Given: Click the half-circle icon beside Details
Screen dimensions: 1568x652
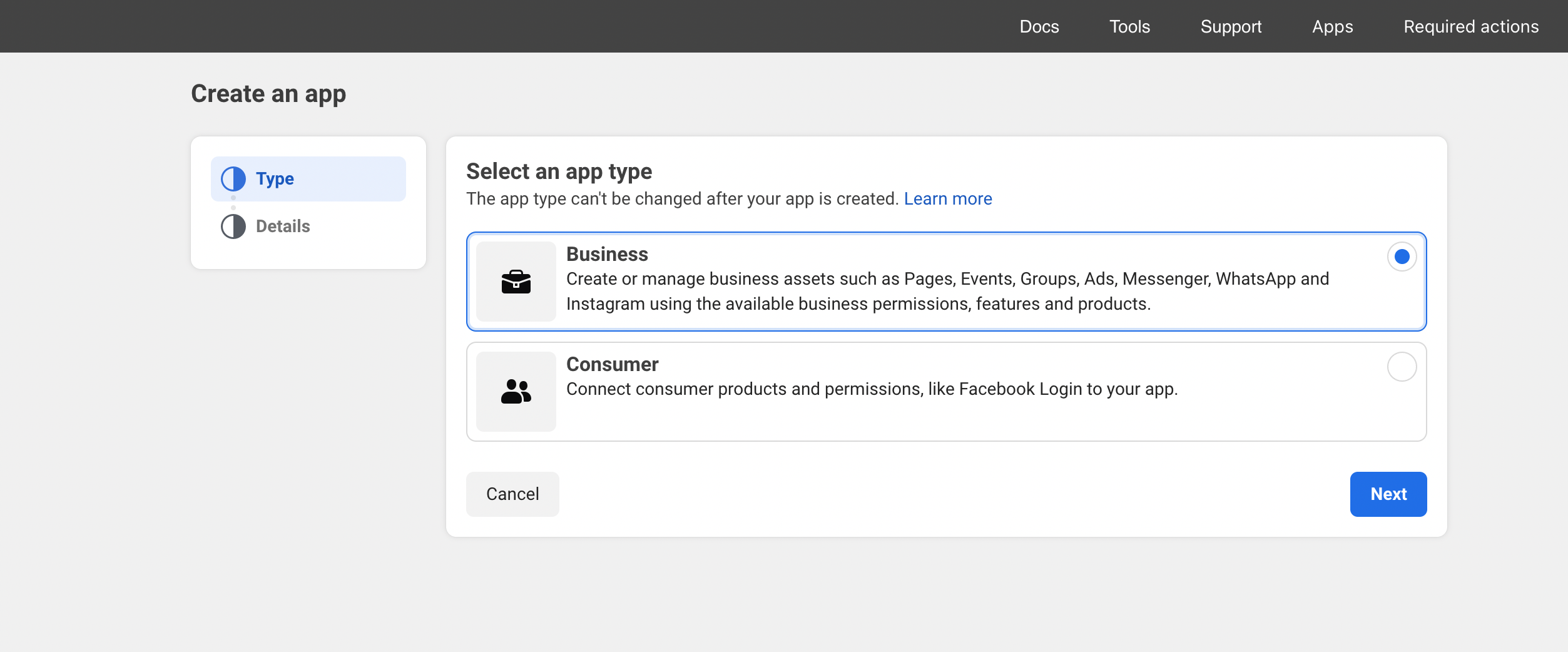Looking at the screenshot, I should [233, 227].
